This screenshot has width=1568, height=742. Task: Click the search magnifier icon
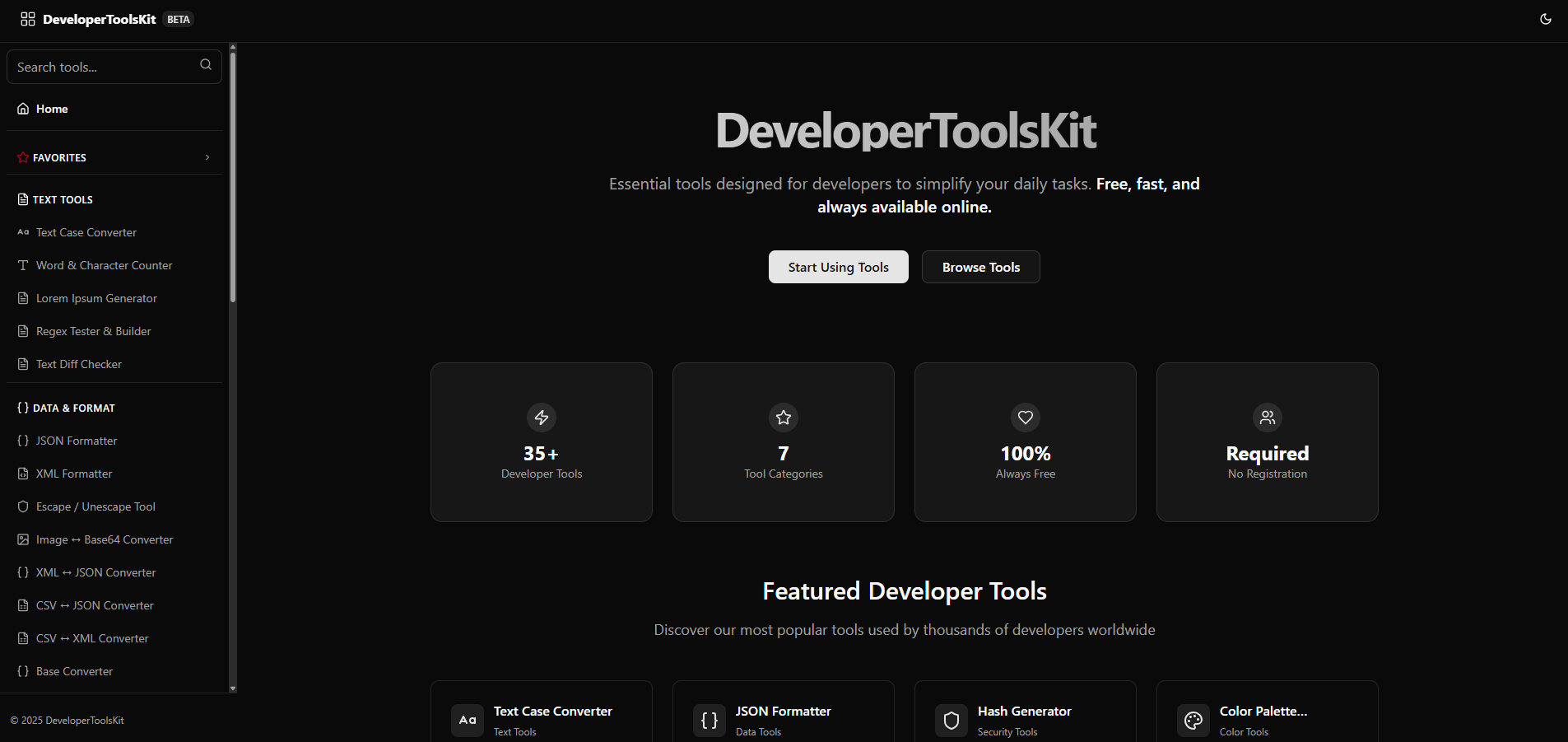206,65
